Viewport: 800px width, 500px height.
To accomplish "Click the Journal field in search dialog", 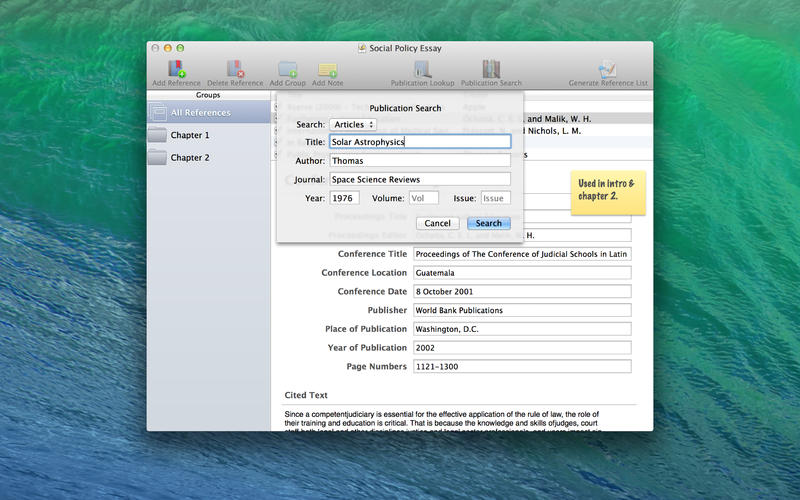I will (419, 179).
